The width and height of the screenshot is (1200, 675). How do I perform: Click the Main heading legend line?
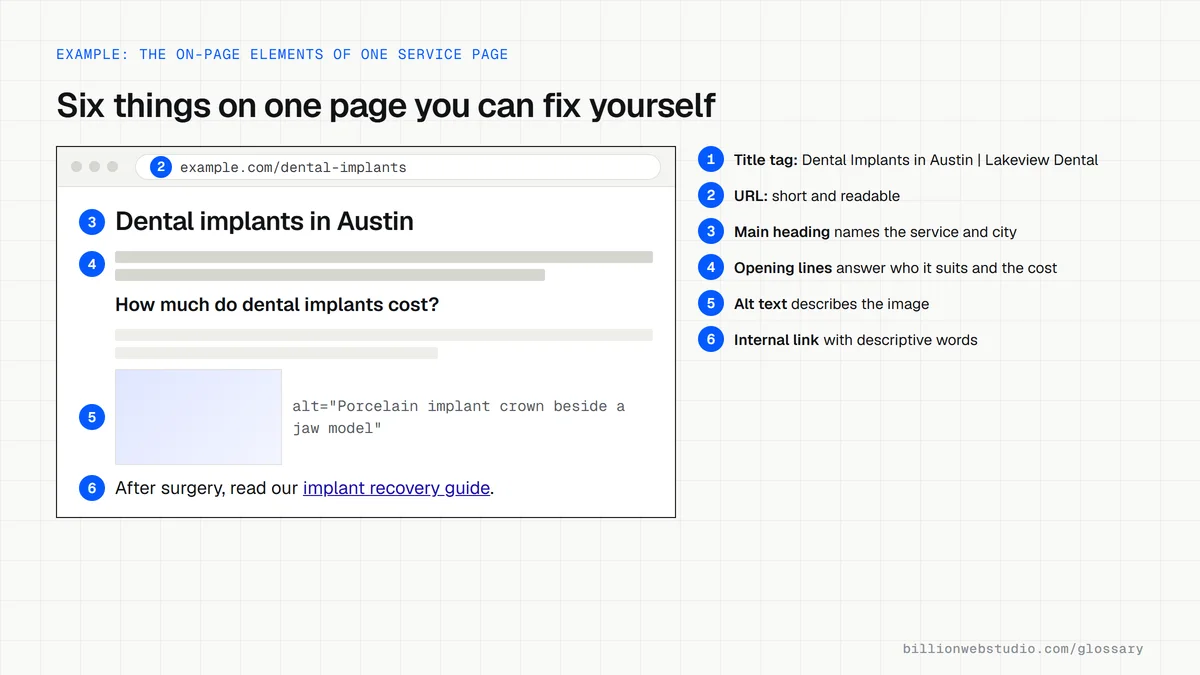(875, 232)
